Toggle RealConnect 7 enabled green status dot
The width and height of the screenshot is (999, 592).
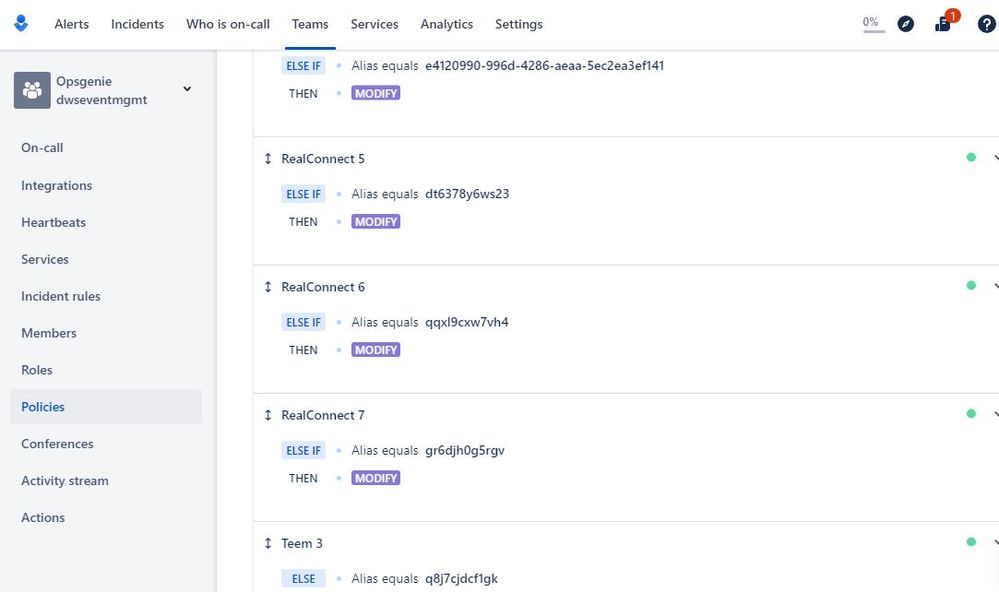click(x=971, y=414)
